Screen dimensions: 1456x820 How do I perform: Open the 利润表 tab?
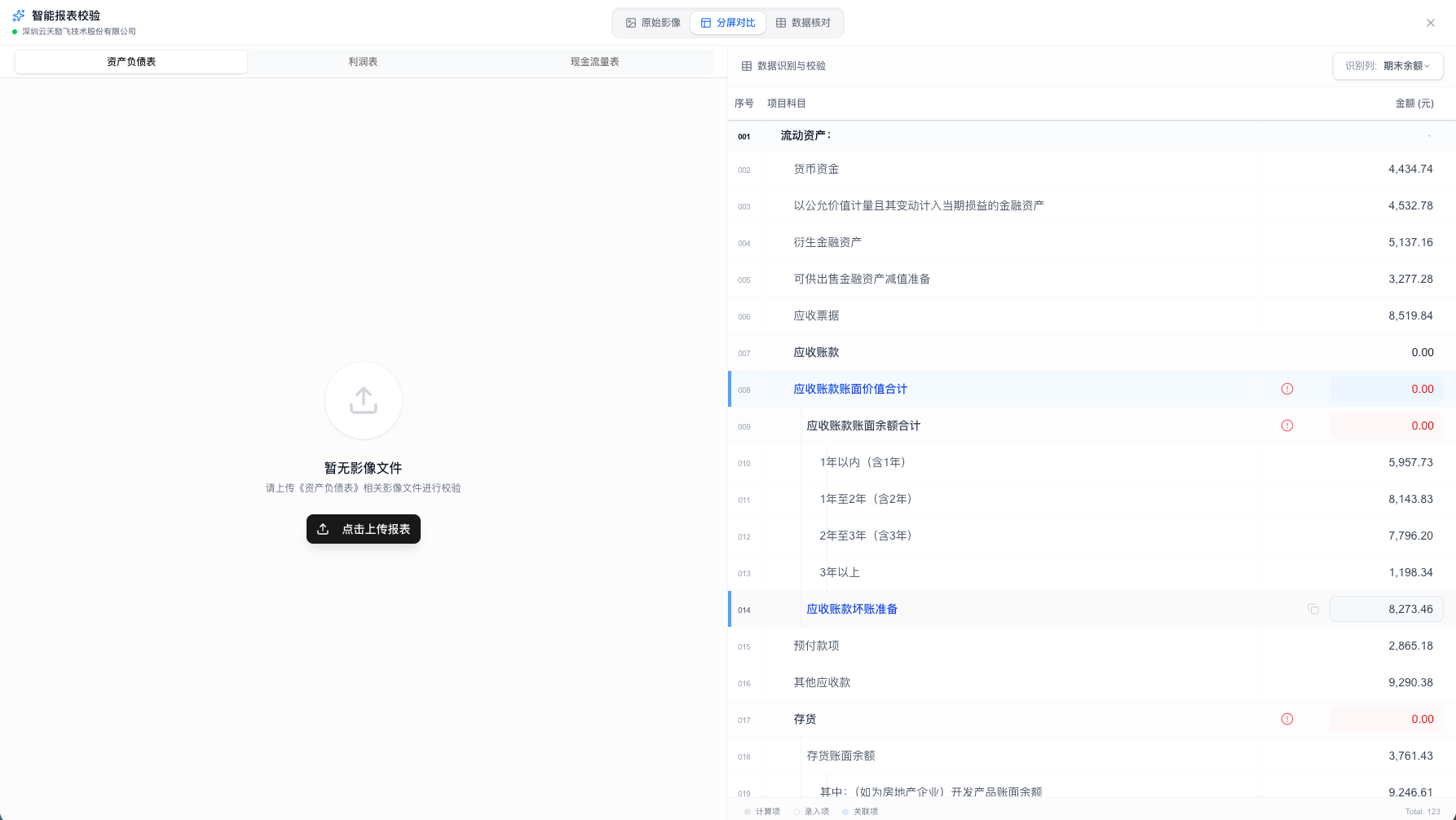[x=363, y=62]
